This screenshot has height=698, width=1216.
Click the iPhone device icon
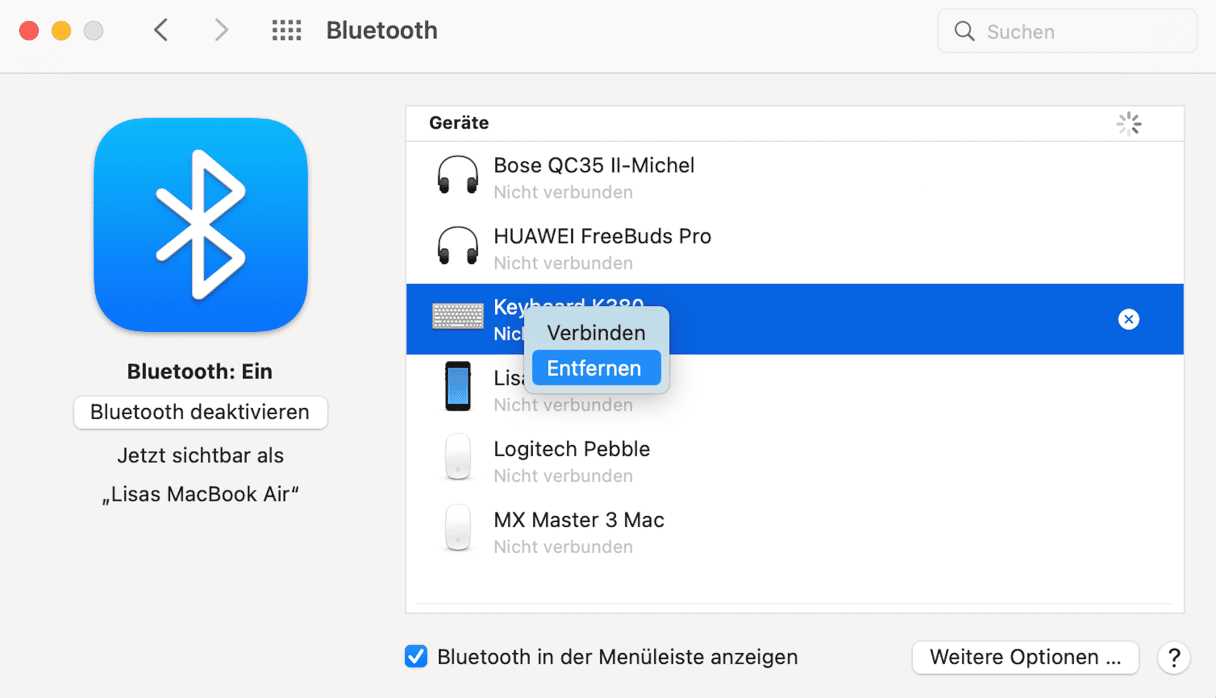tap(458, 387)
